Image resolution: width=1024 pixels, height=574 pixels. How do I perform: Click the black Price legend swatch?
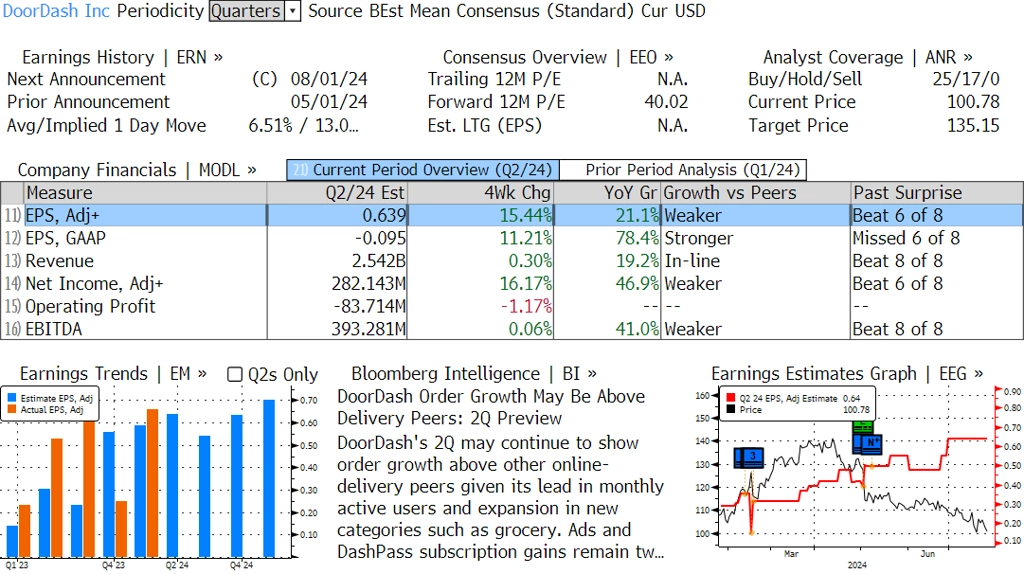pos(730,409)
